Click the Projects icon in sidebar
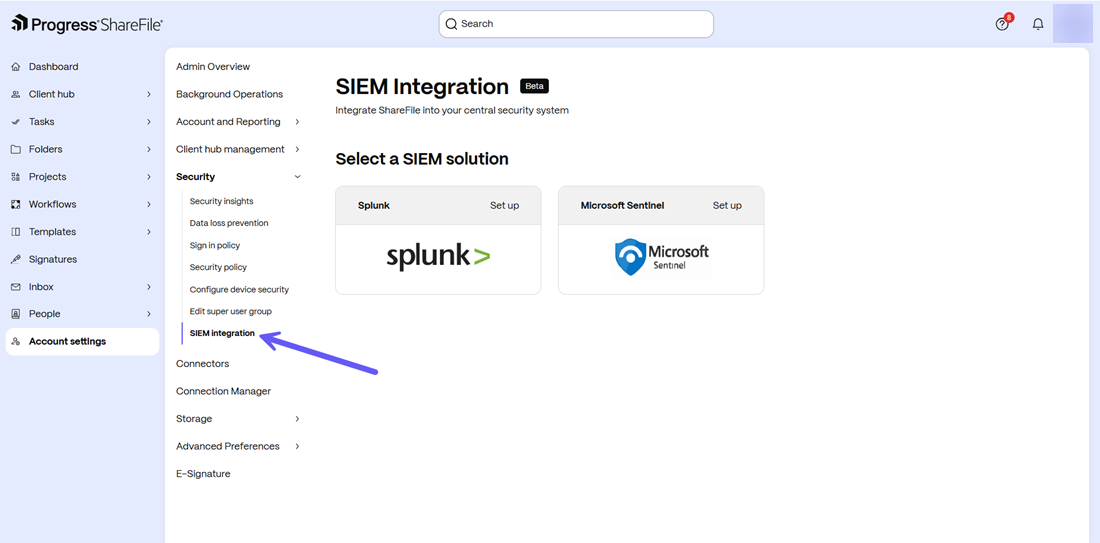This screenshot has height=543, width=1100. pos(15,177)
